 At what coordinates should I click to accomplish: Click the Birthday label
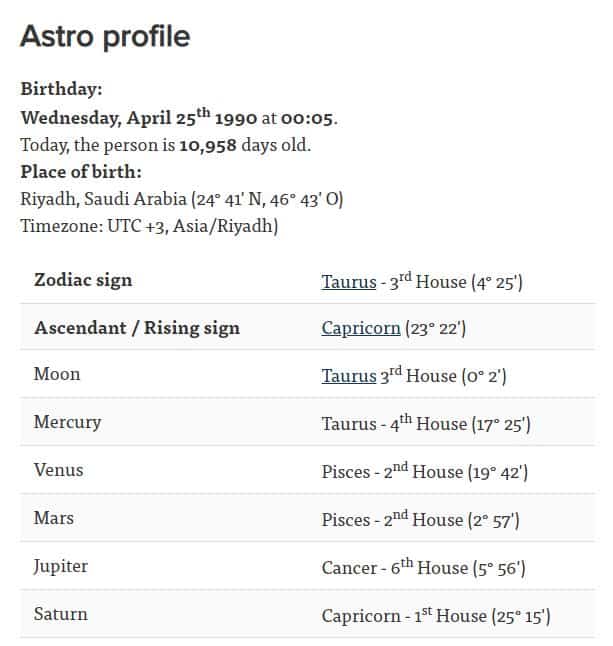pyautogui.click(x=61, y=89)
